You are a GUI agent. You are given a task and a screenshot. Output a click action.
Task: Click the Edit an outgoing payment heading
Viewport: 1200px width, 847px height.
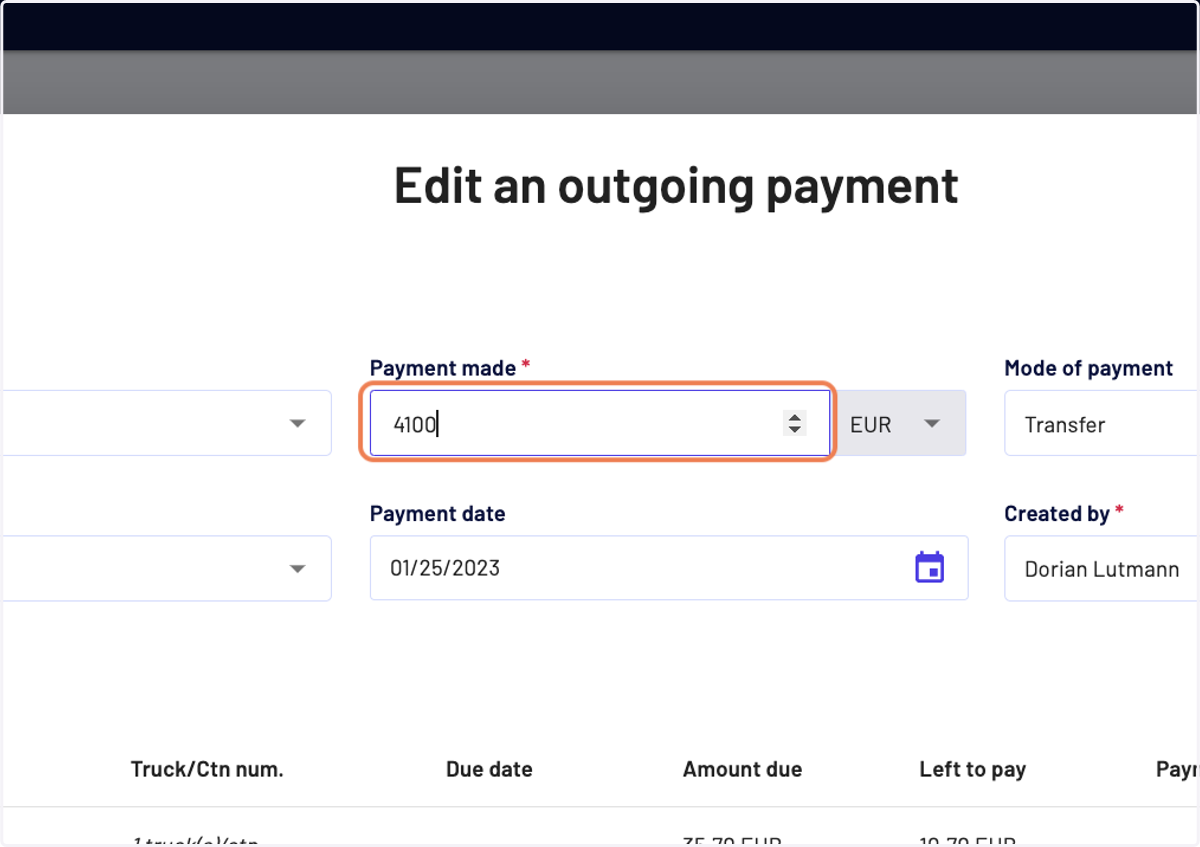tap(676, 185)
